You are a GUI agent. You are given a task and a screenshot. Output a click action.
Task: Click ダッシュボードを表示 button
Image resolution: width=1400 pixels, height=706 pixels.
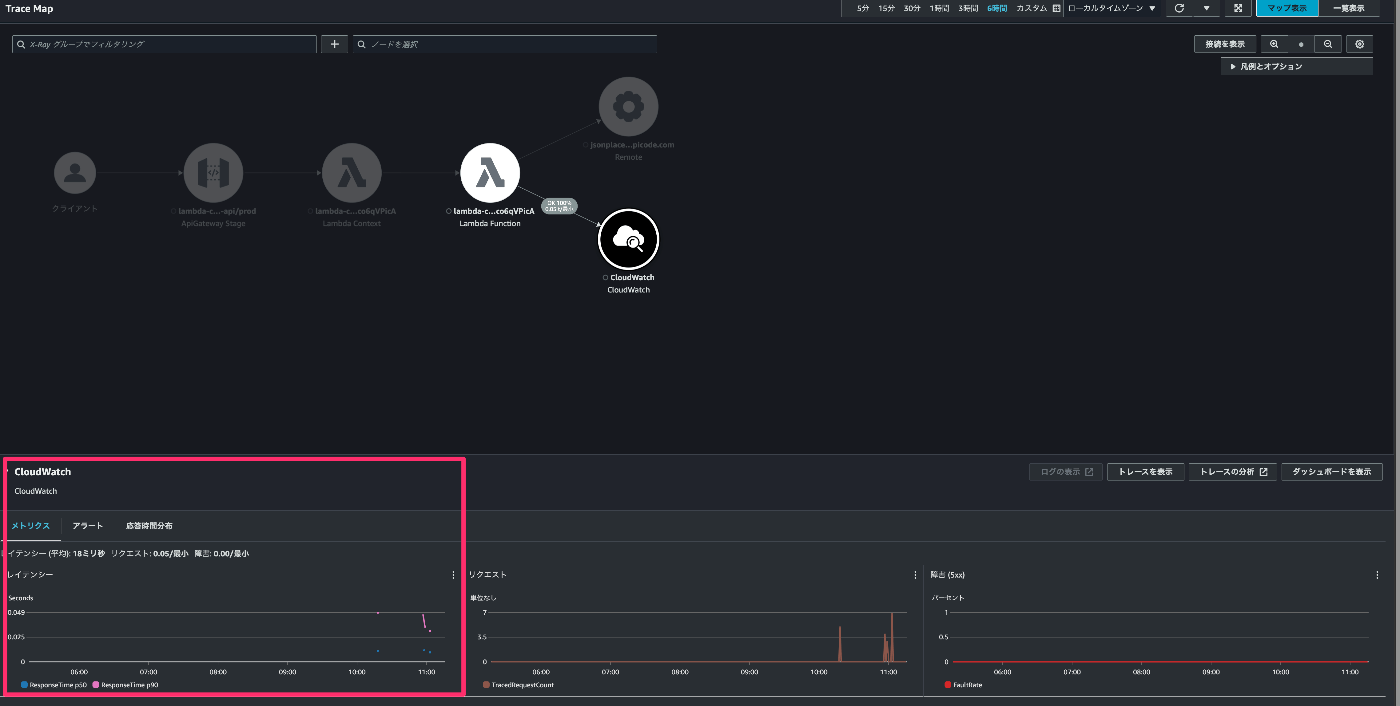pyautogui.click(x=1332, y=472)
